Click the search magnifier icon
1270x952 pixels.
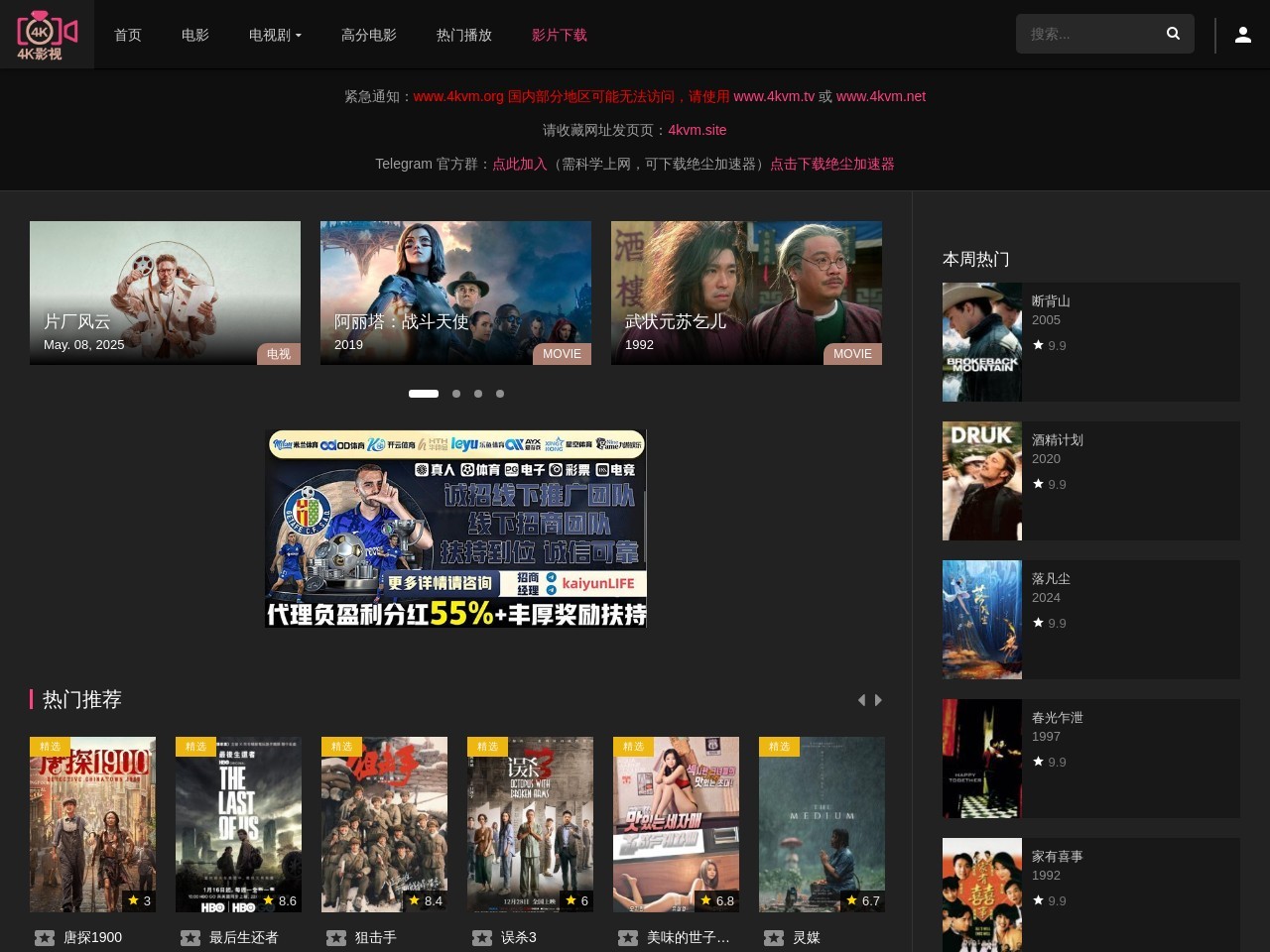point(1173,34)
